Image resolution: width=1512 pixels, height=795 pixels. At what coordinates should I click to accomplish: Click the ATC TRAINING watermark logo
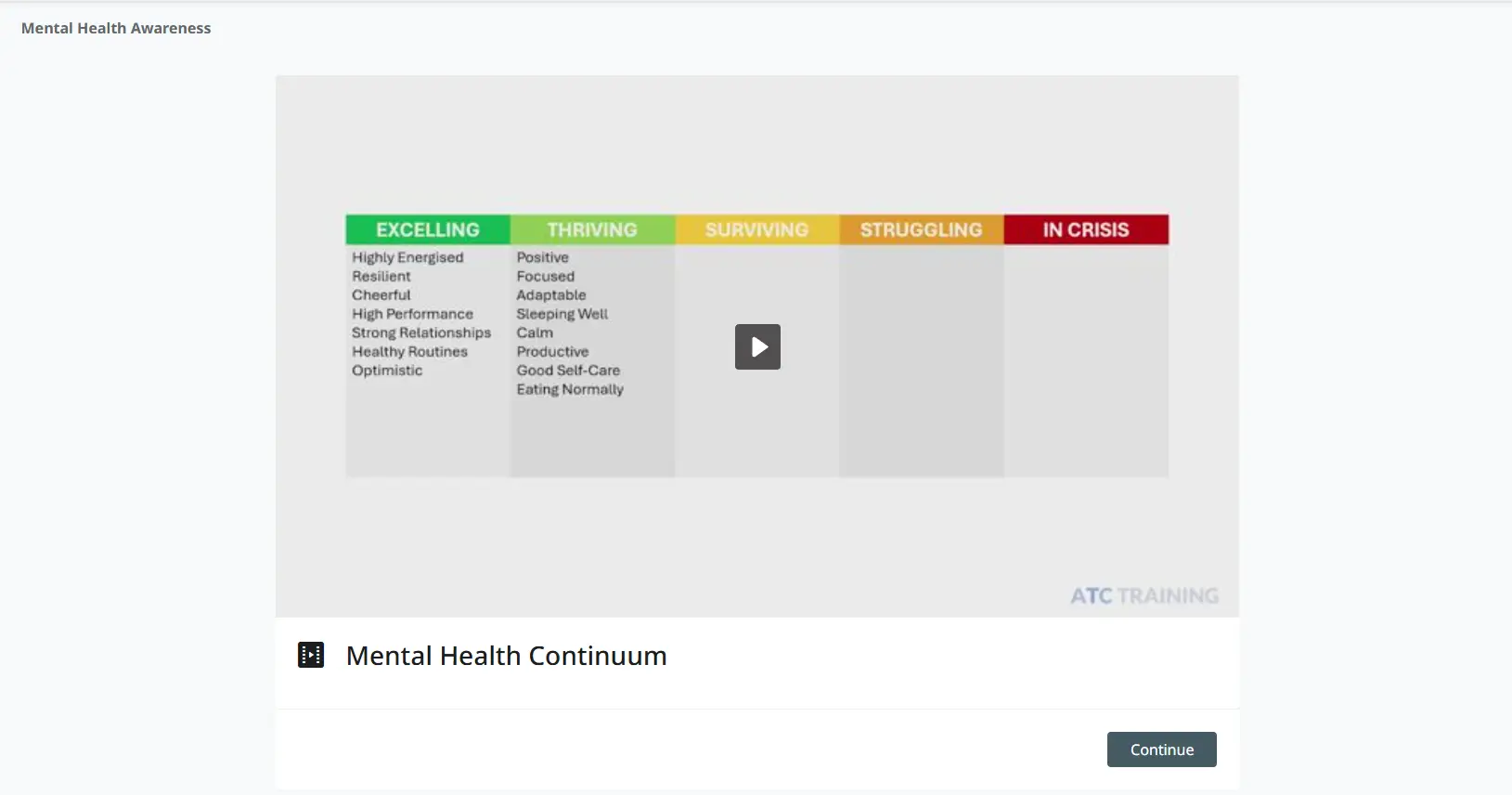tap(1144, 595)
